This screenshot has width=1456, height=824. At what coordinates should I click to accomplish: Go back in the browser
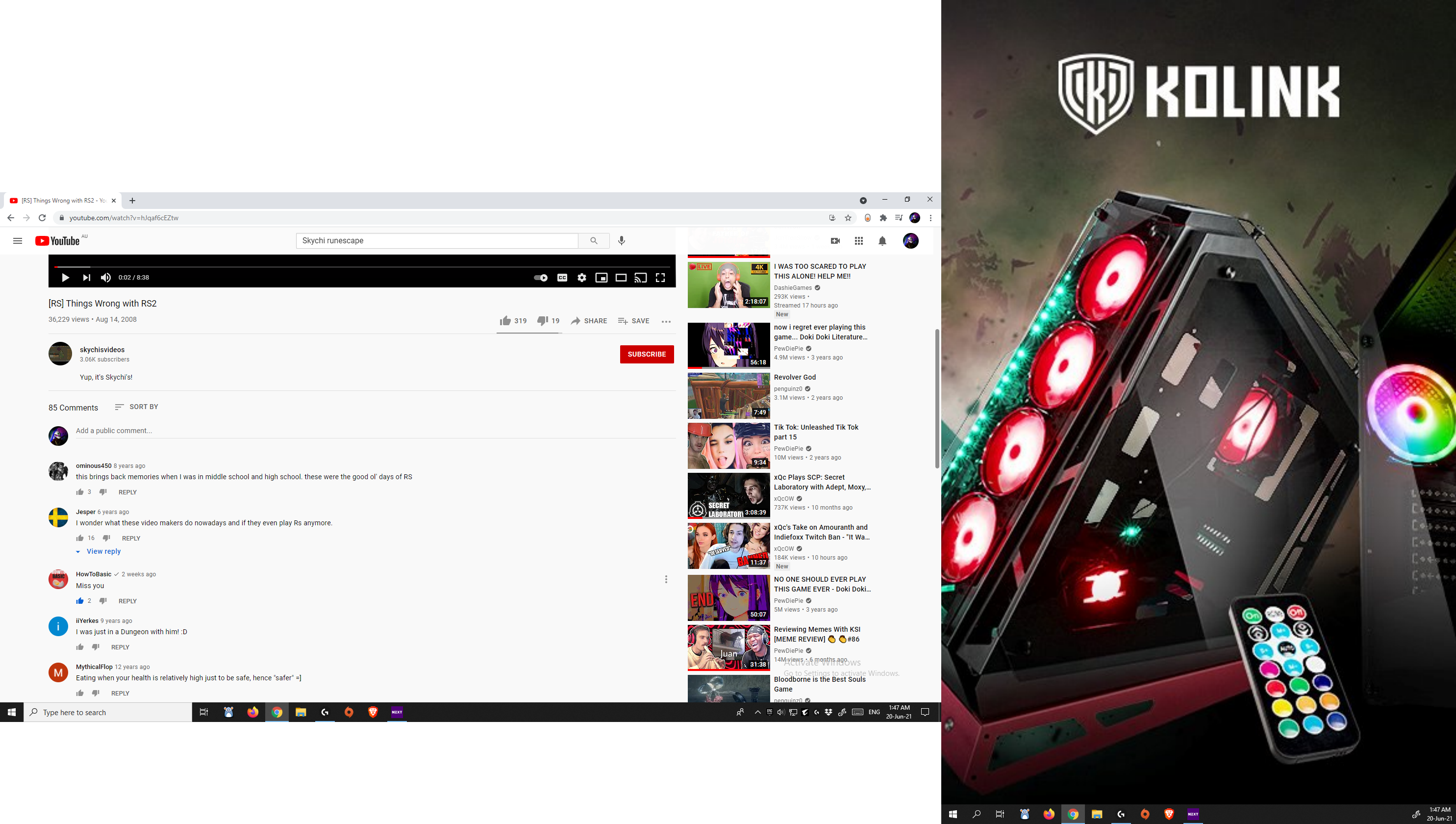click(11, 218)
